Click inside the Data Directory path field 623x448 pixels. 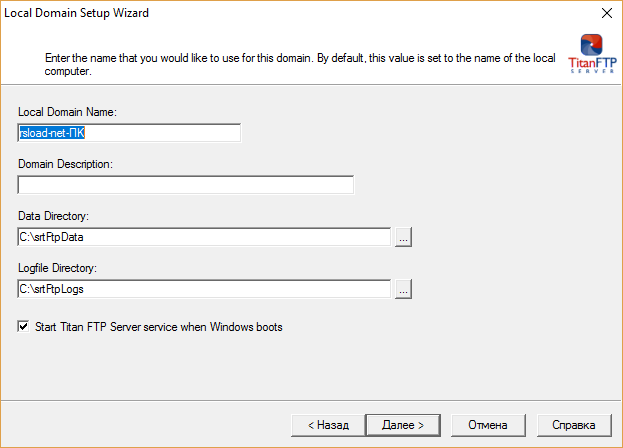point(203,237)
